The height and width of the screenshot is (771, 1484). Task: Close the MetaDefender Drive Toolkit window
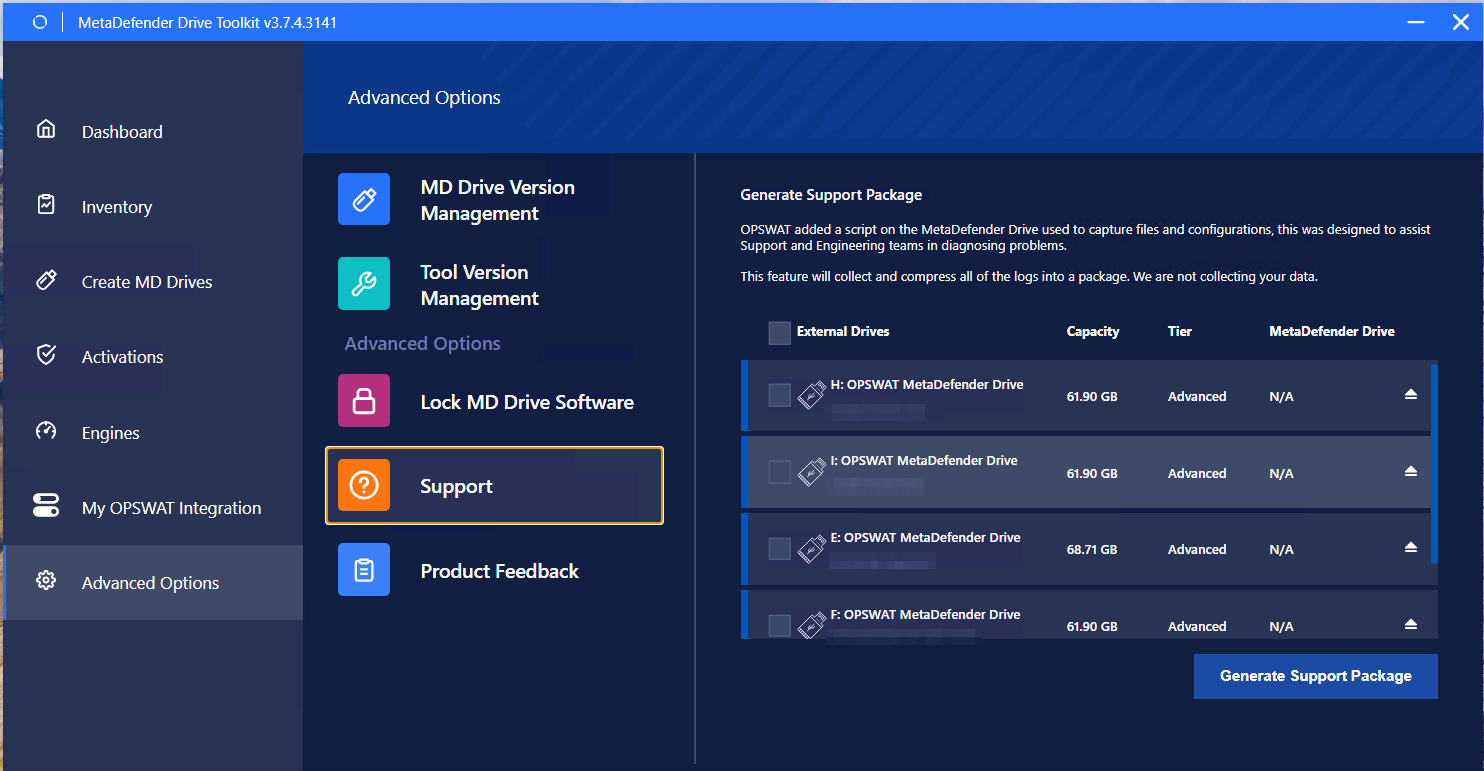[1460, 22]
